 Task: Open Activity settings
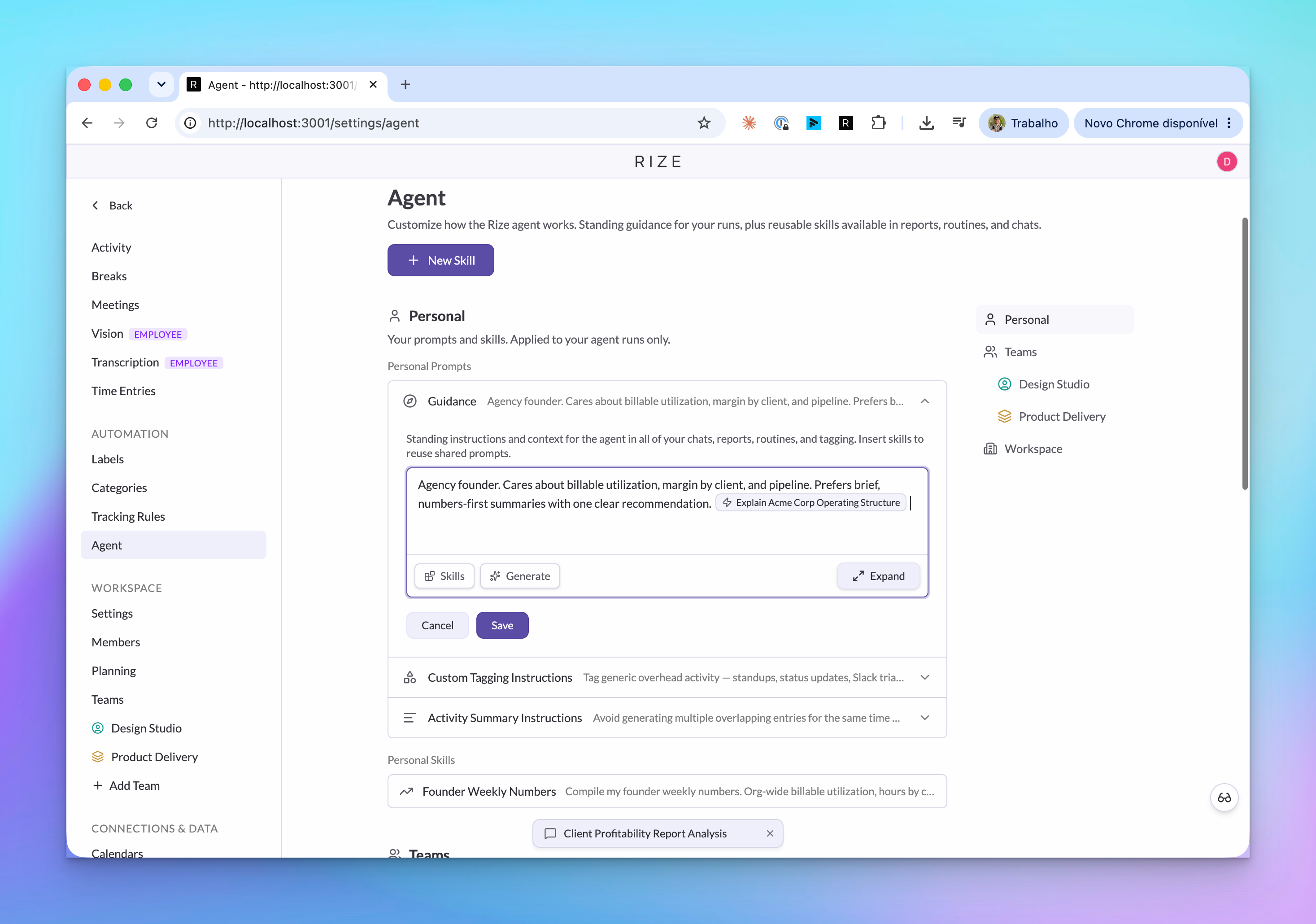pos(111,247)
